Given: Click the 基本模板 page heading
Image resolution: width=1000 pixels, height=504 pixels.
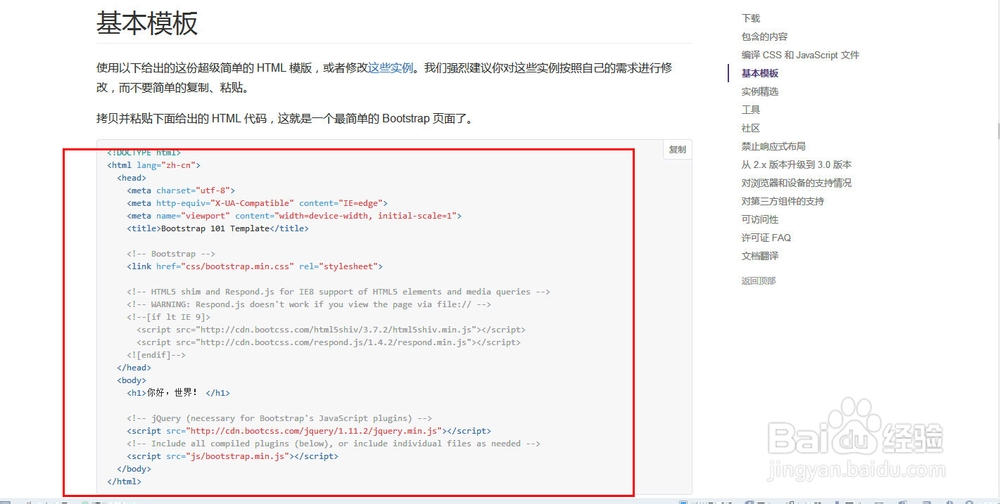Looking at the screenshot, I should (x=147, y=23).
